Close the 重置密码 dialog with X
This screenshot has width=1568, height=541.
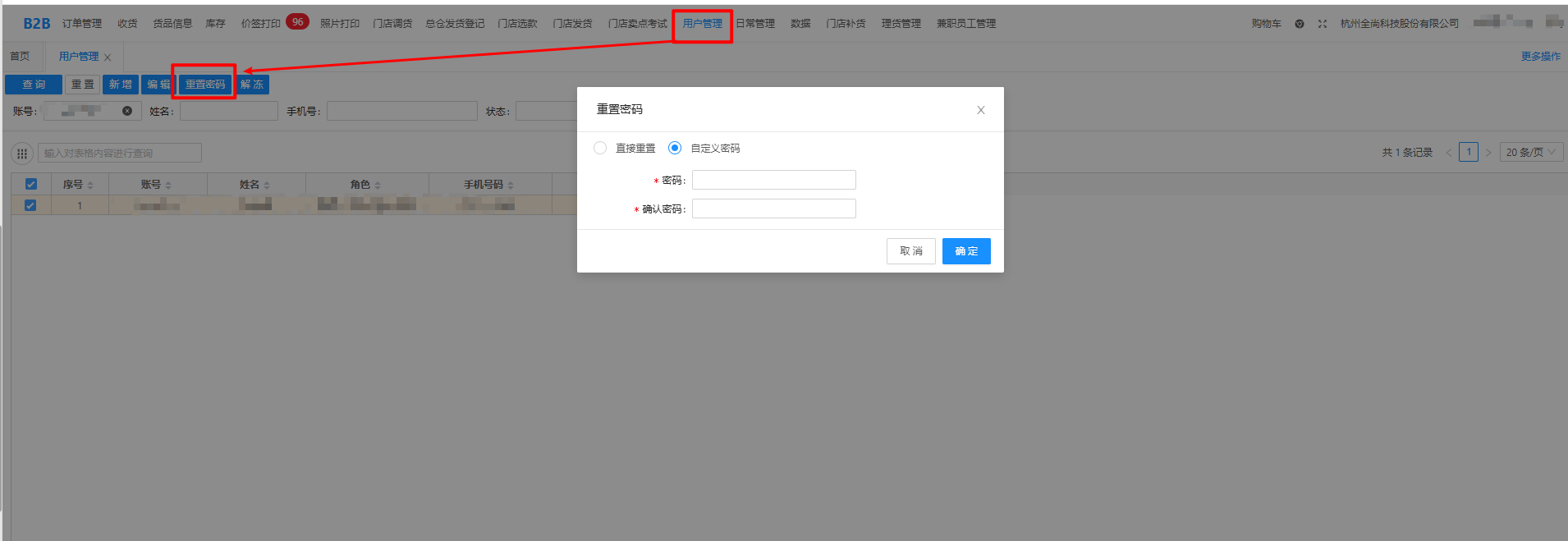pyautogui.click(x=980, y=110)
